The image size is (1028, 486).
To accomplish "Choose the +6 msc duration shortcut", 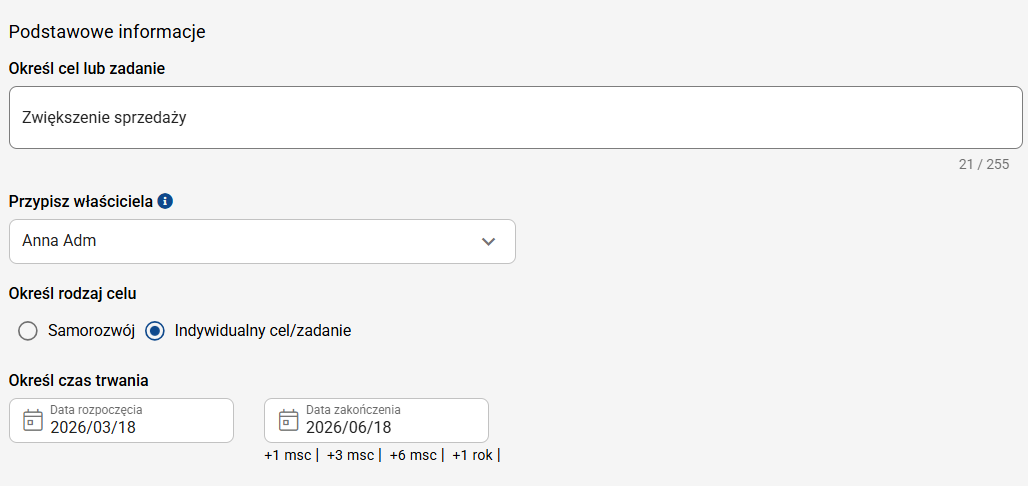I will 413,455.
